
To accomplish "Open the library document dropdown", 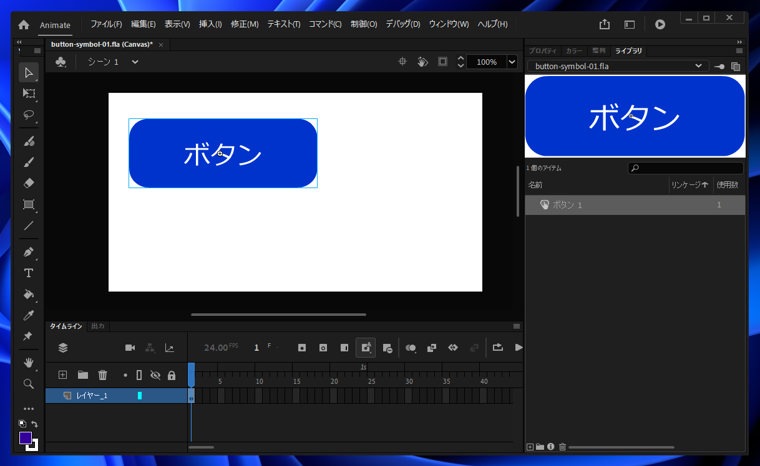I will pos(698,66).
